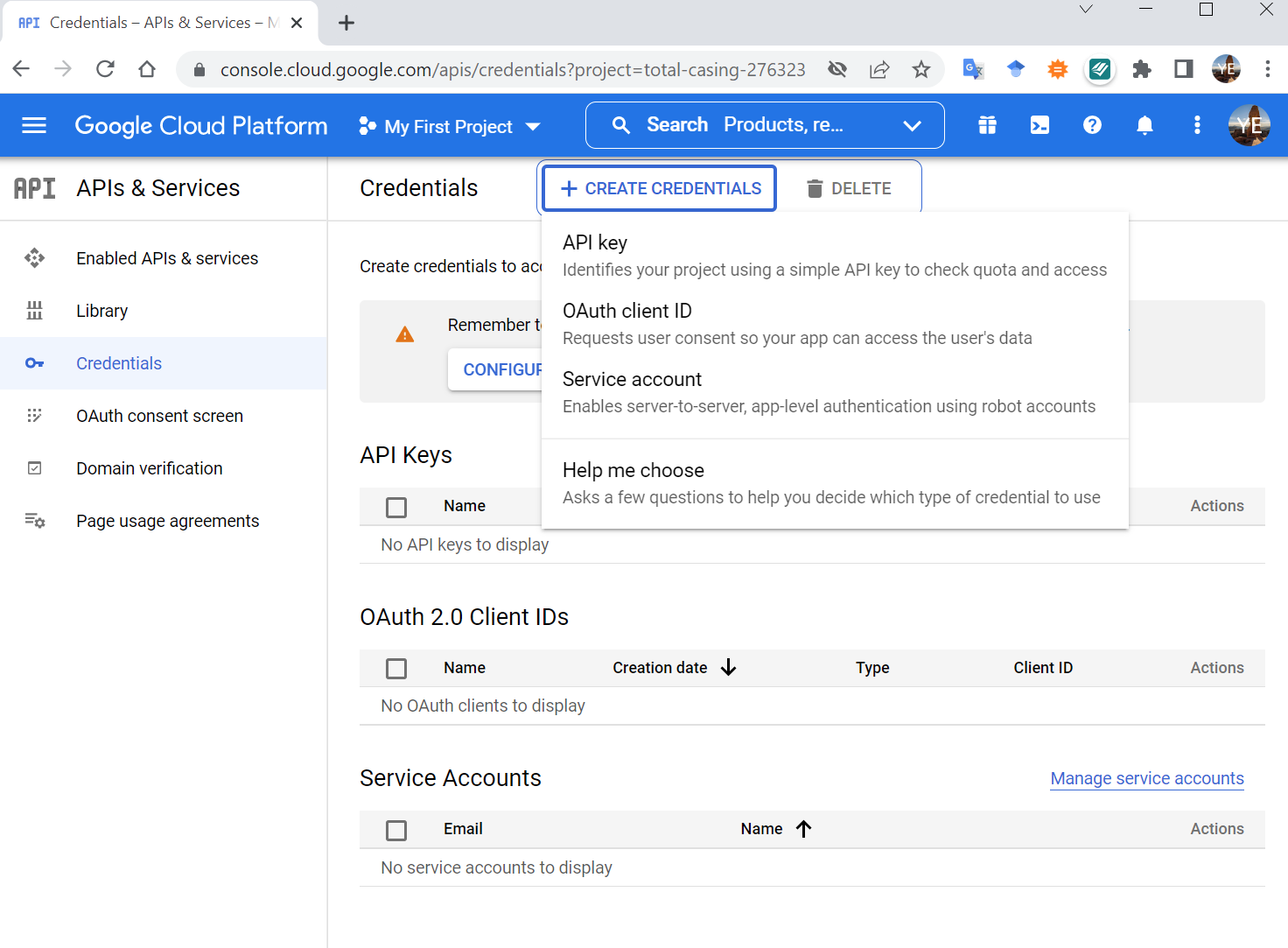Screen dimensions: 1288x948
Task: Click the Client ID column header
Action: pyautogui.click(x=1043, y=668)
